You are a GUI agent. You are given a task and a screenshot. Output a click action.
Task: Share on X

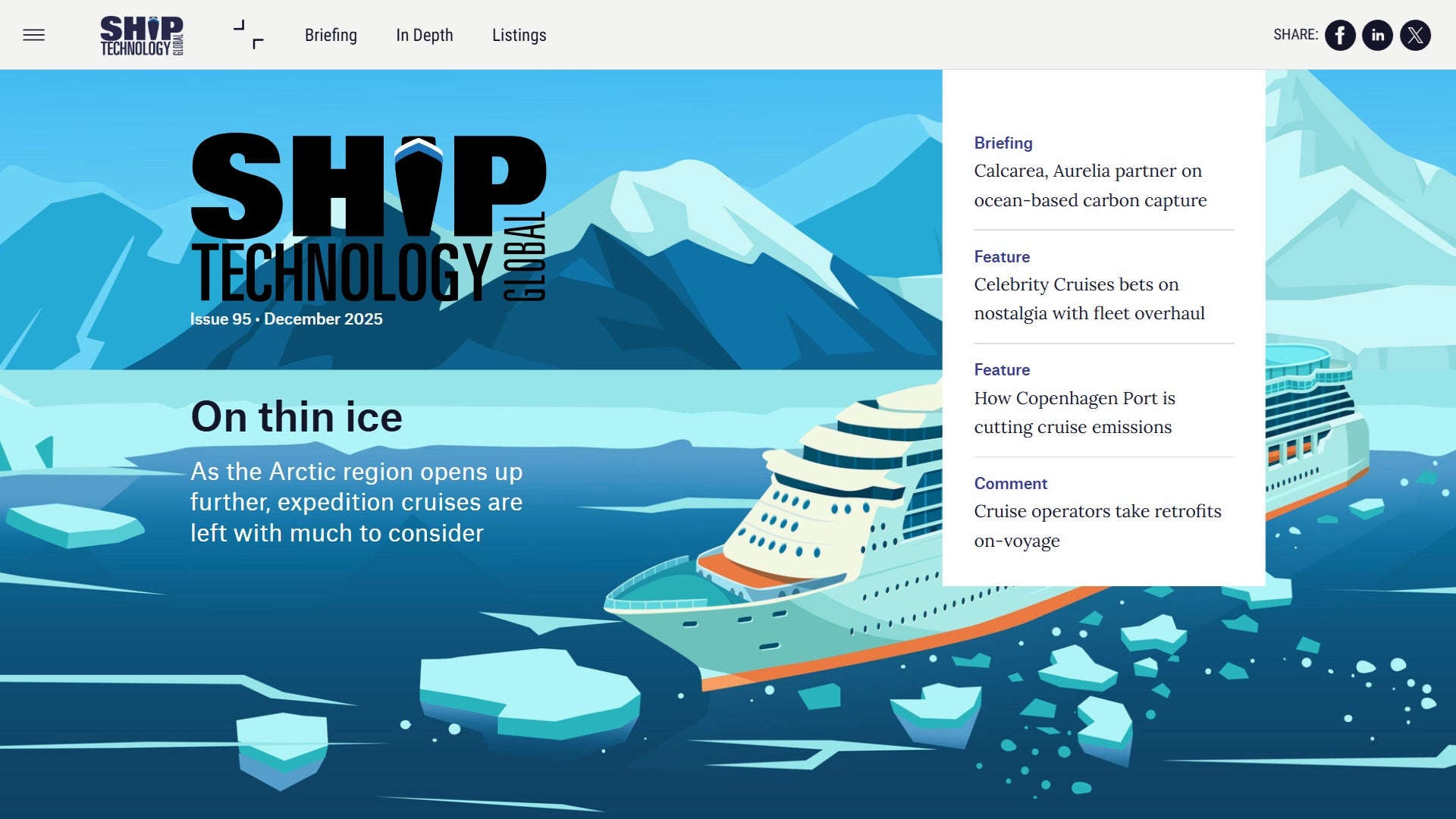click(1415, 35)
